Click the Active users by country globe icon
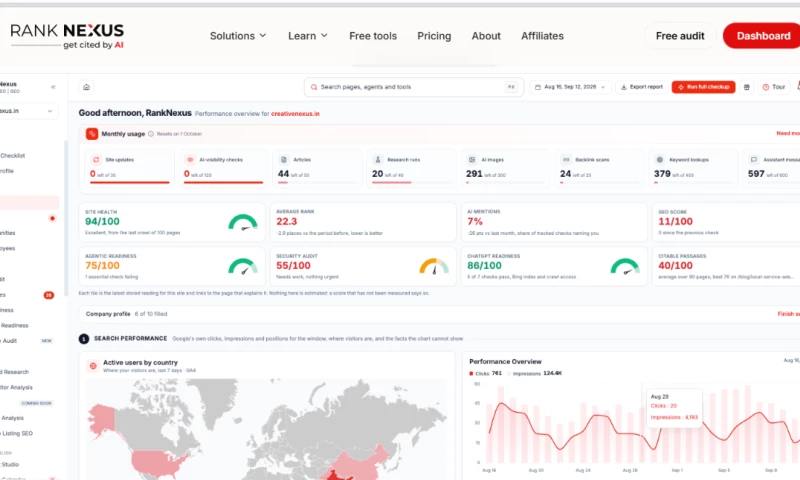Screen dimensions: 800x480 pyautogui.click(x=93, y=366)
